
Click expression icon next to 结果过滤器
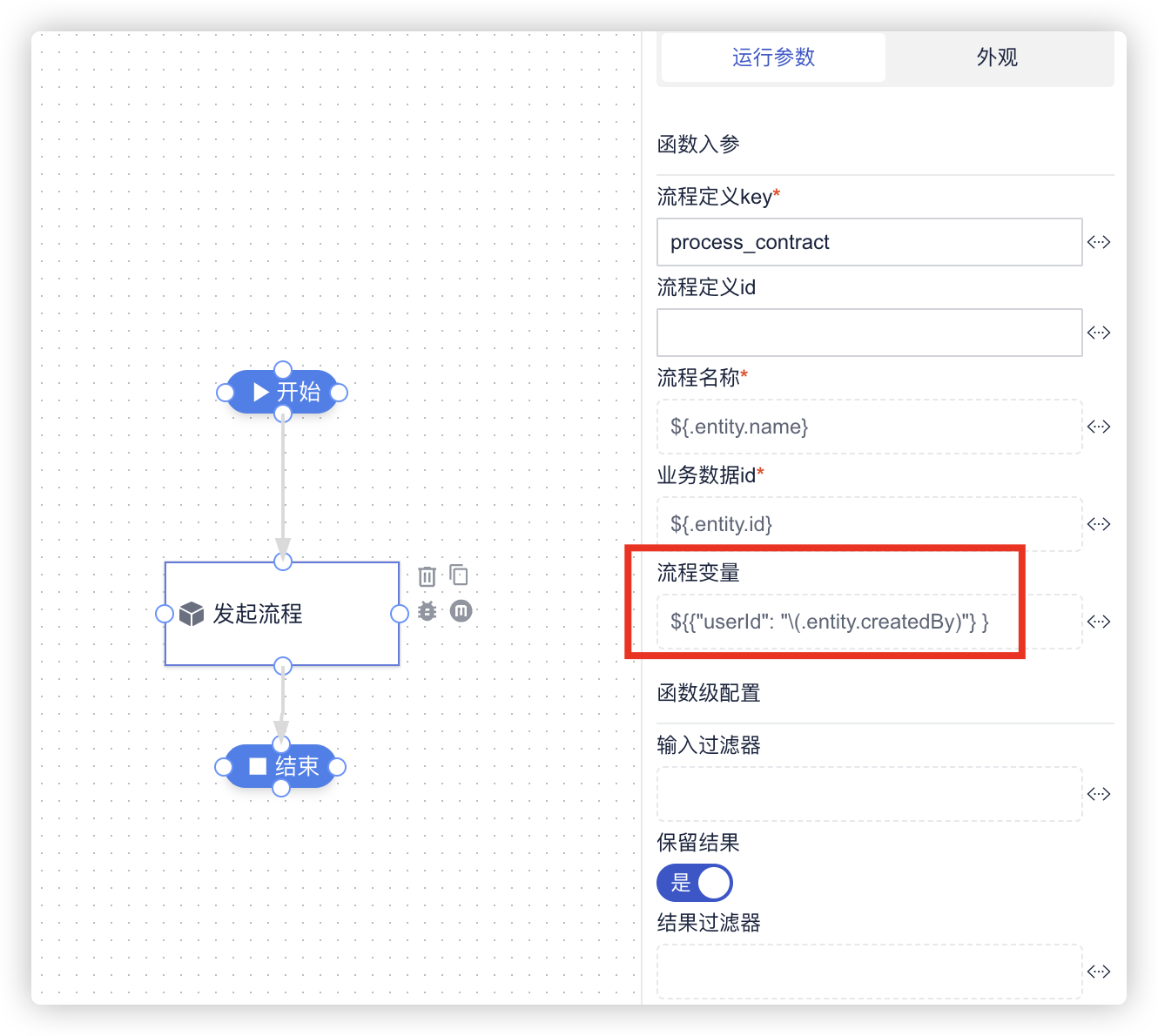[x=1099, y=972]
